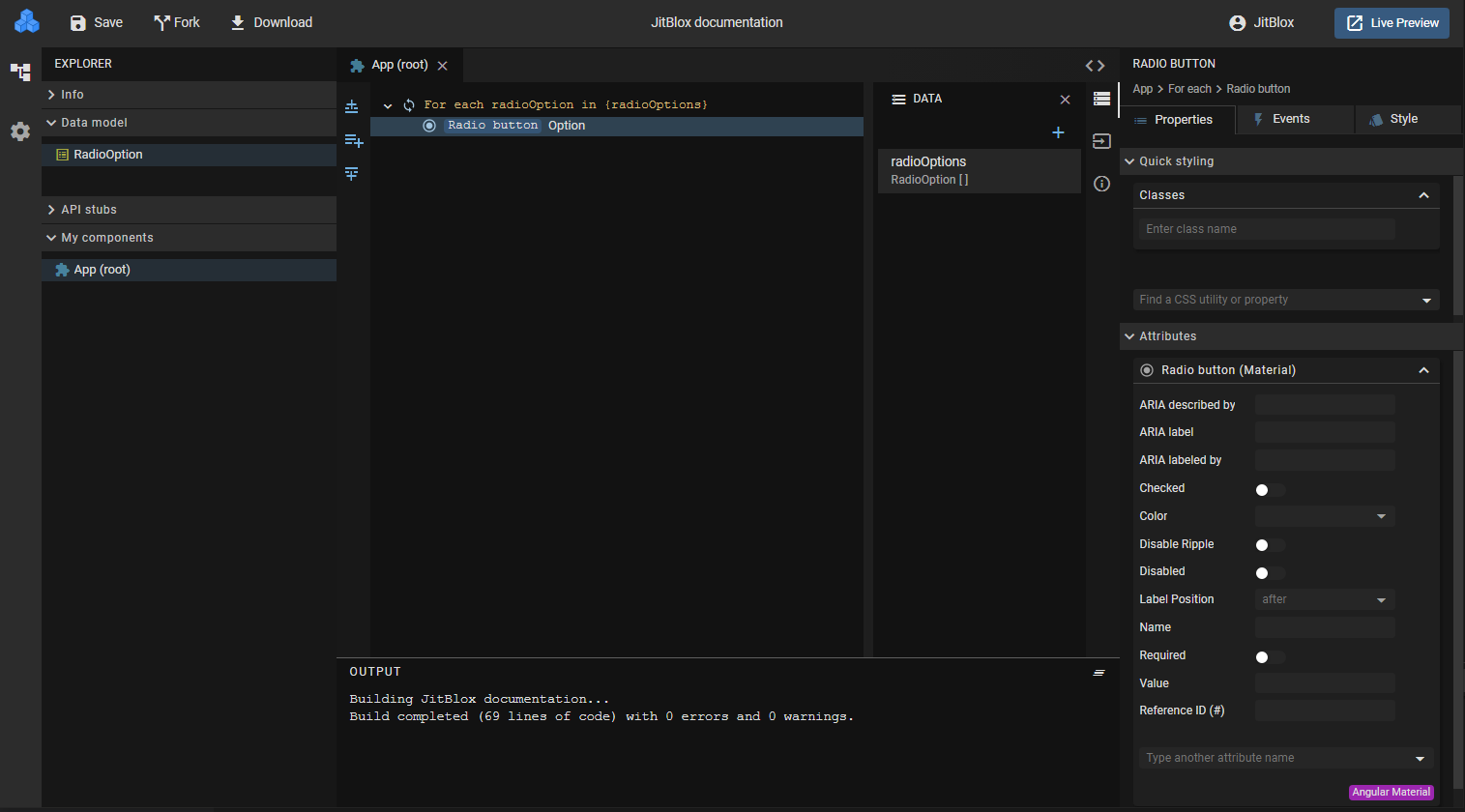
Task: Close the App (root) editor tab
Action: tap(442, 66)
